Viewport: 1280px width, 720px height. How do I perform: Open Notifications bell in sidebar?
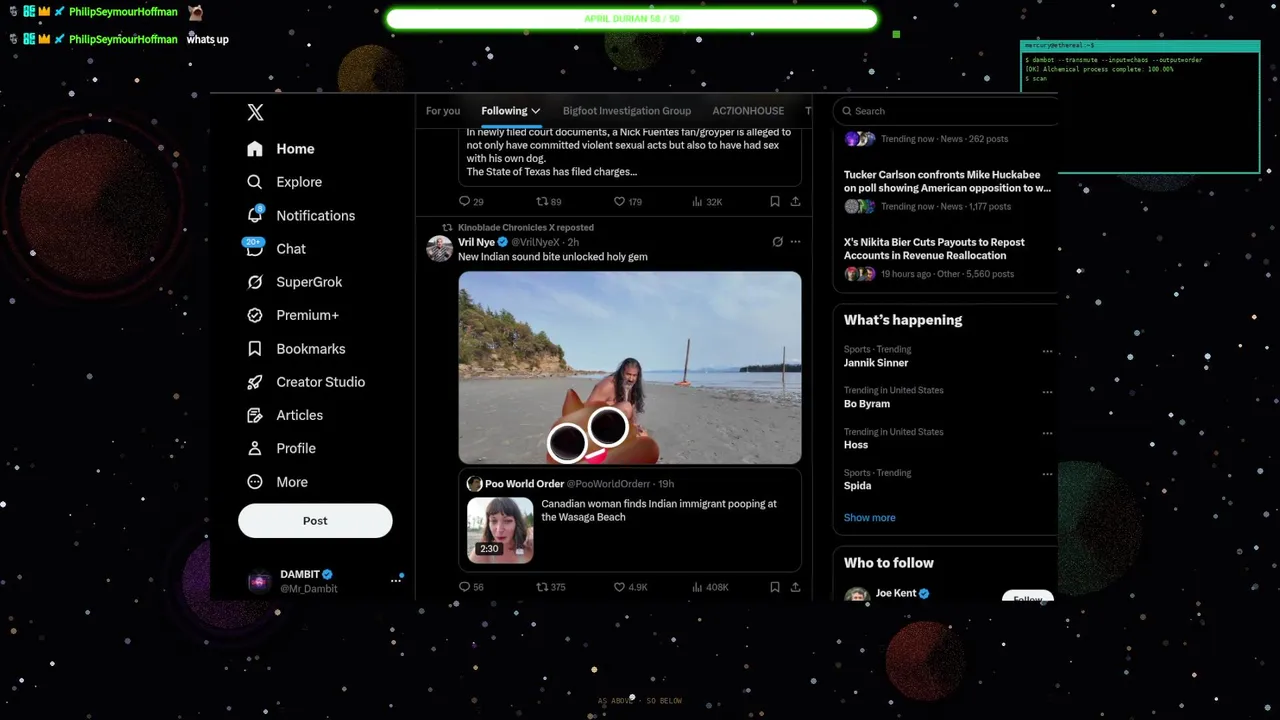301,215
